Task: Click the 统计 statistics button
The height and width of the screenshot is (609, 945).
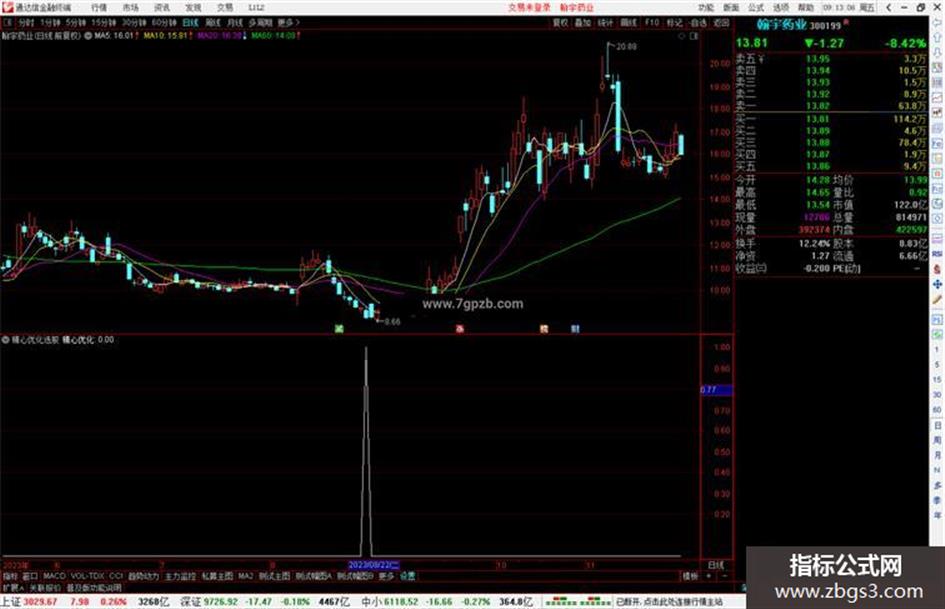Action: 605,22
